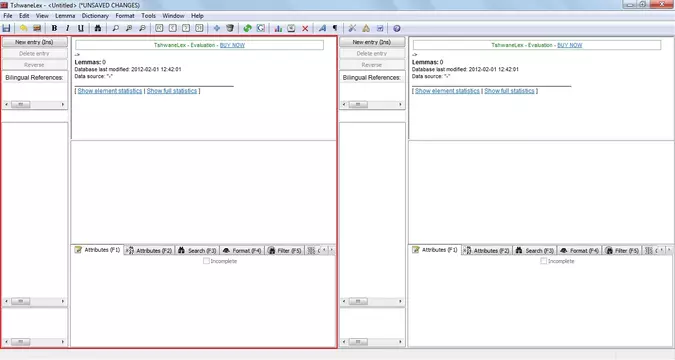Screen dimensions: 675x360
Task: Open the Dictionary menu
Action: pos(95,16)
